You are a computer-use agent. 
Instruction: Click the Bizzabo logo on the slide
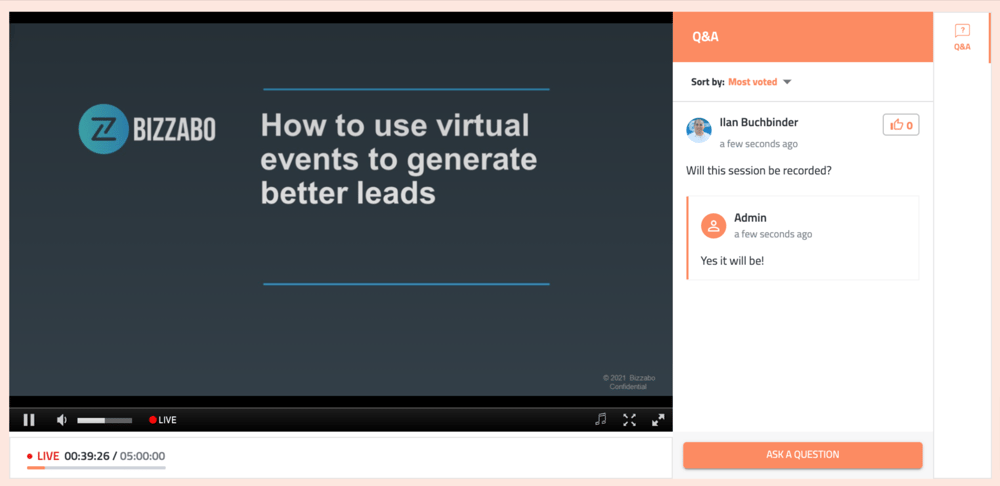[147, 129]
